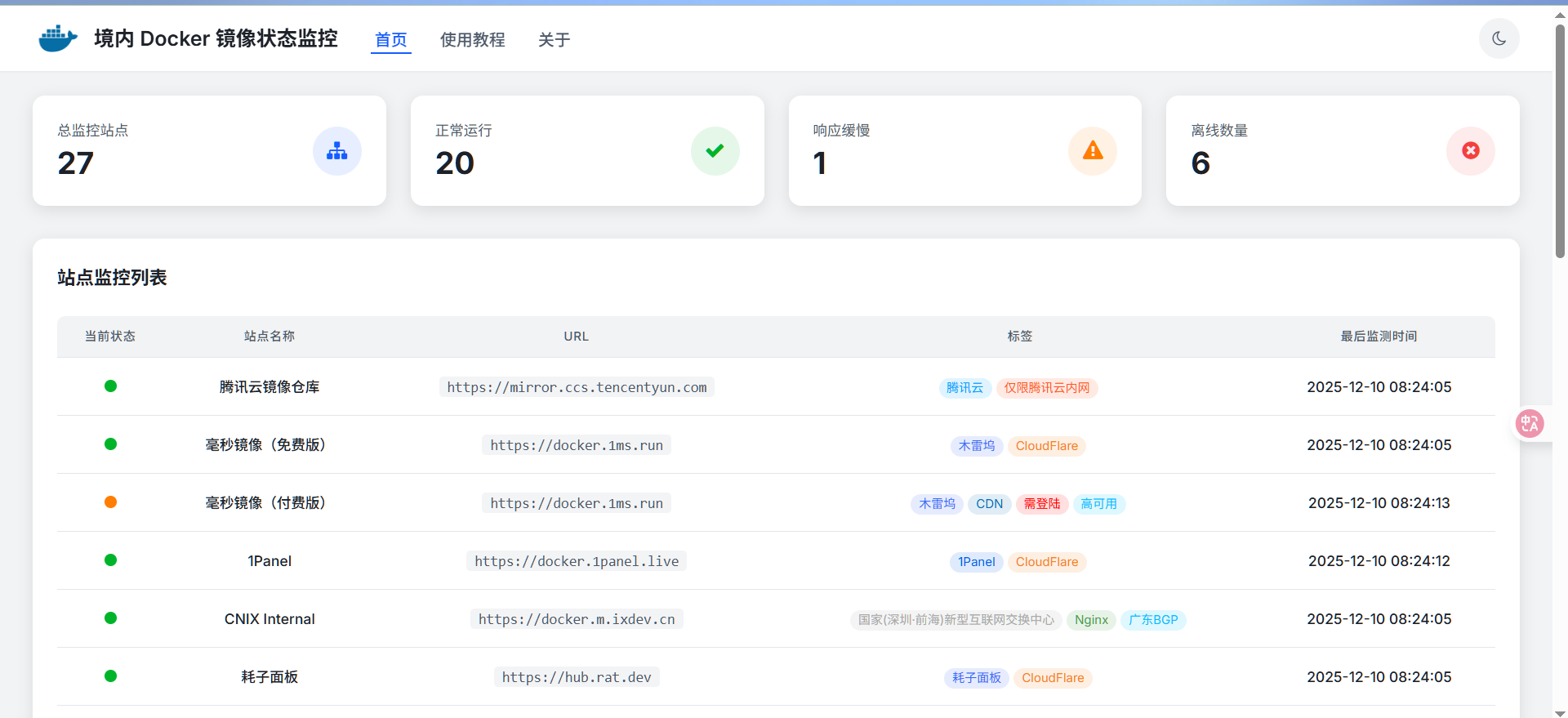Image resolution: width=1568 pixels, height=718 pixels.
Task: Click timestamp 2025-12-10 08:24:13
Action: (x=1379, y=503)
